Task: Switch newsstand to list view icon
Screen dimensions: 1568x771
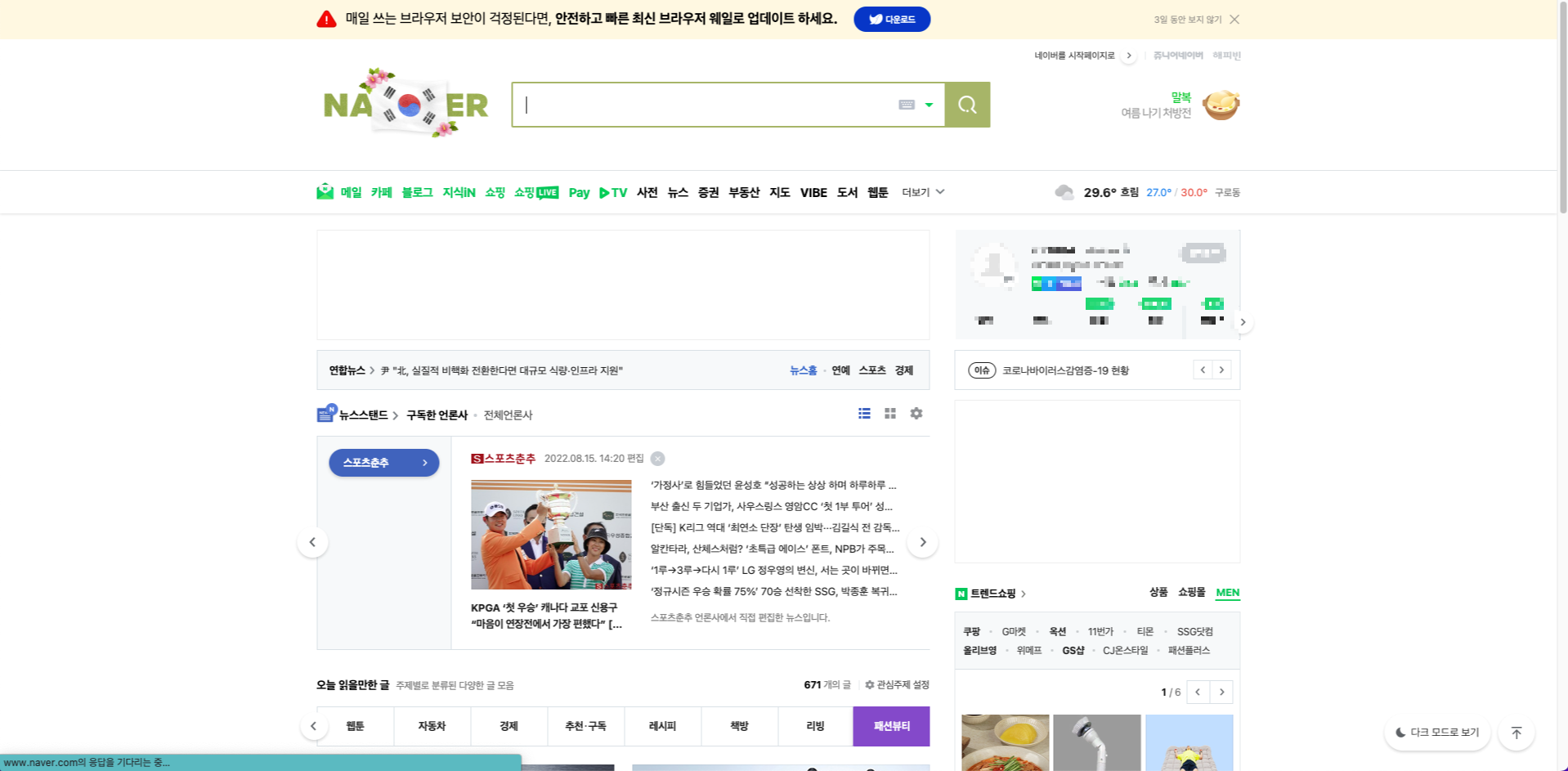Action: coord(864,414)
